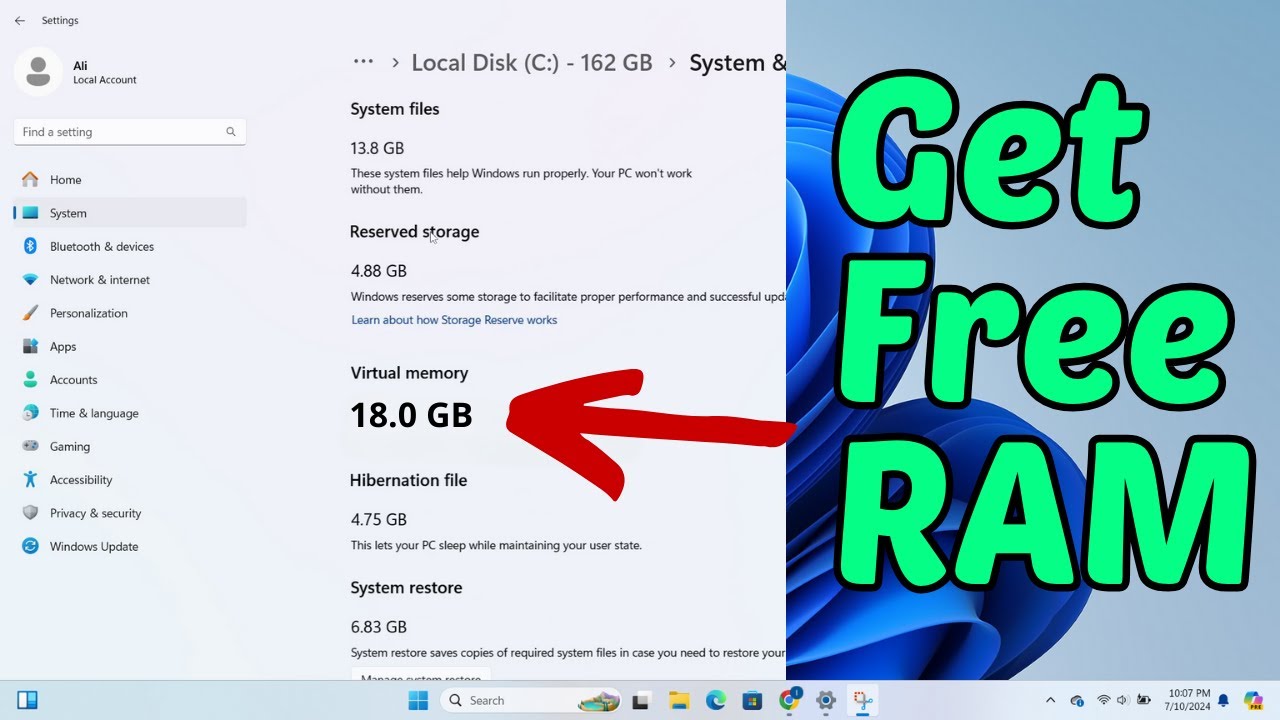Viewport: 1280px width, 720px height.
Task: Click the taskbar Search box
Action: pos(531,700)
